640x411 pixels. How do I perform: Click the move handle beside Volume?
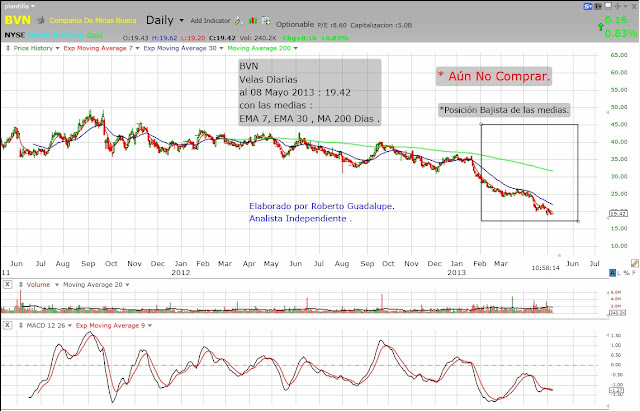21,284
